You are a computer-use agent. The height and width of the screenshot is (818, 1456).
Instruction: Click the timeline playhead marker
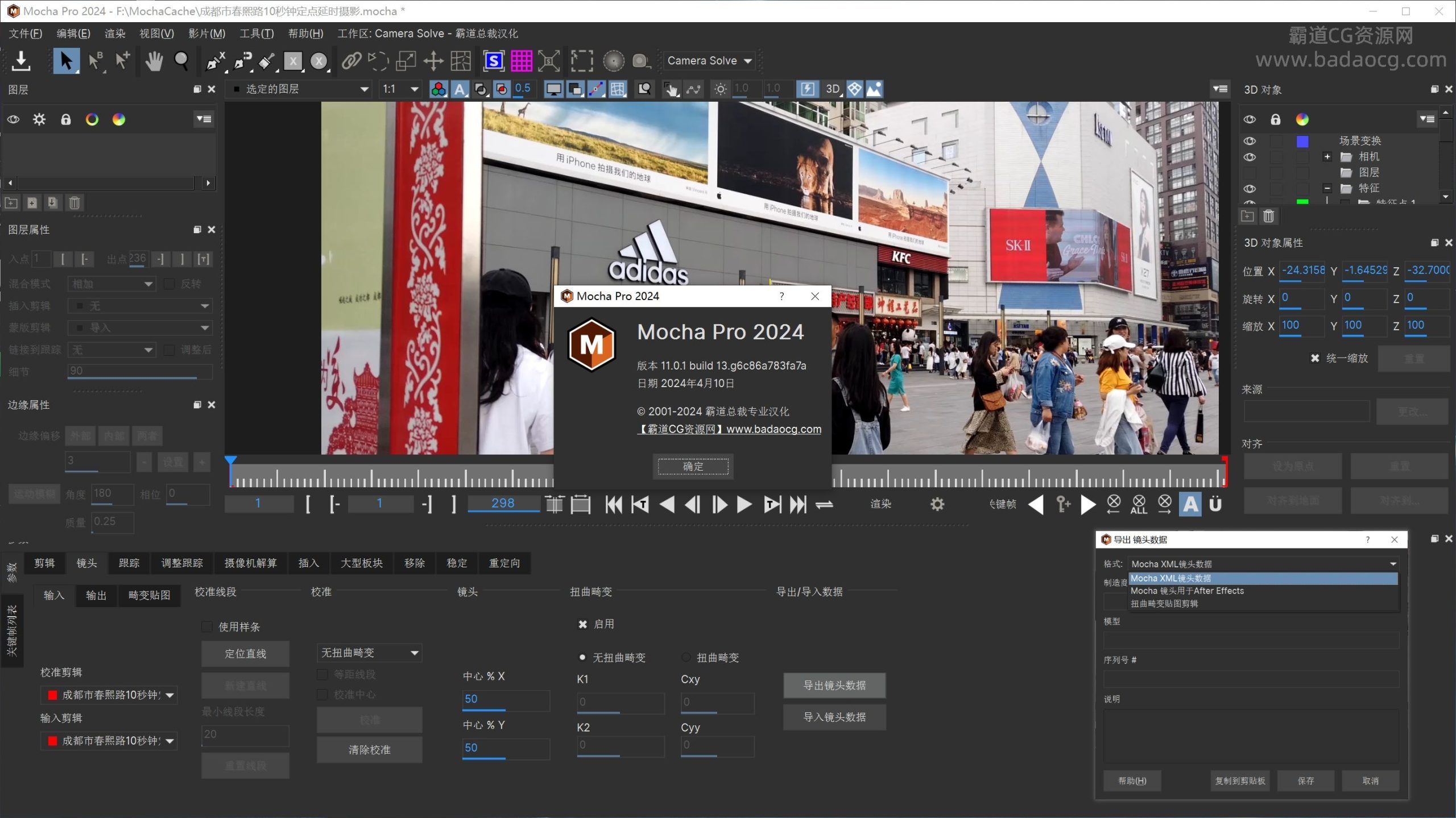[230, 460]
